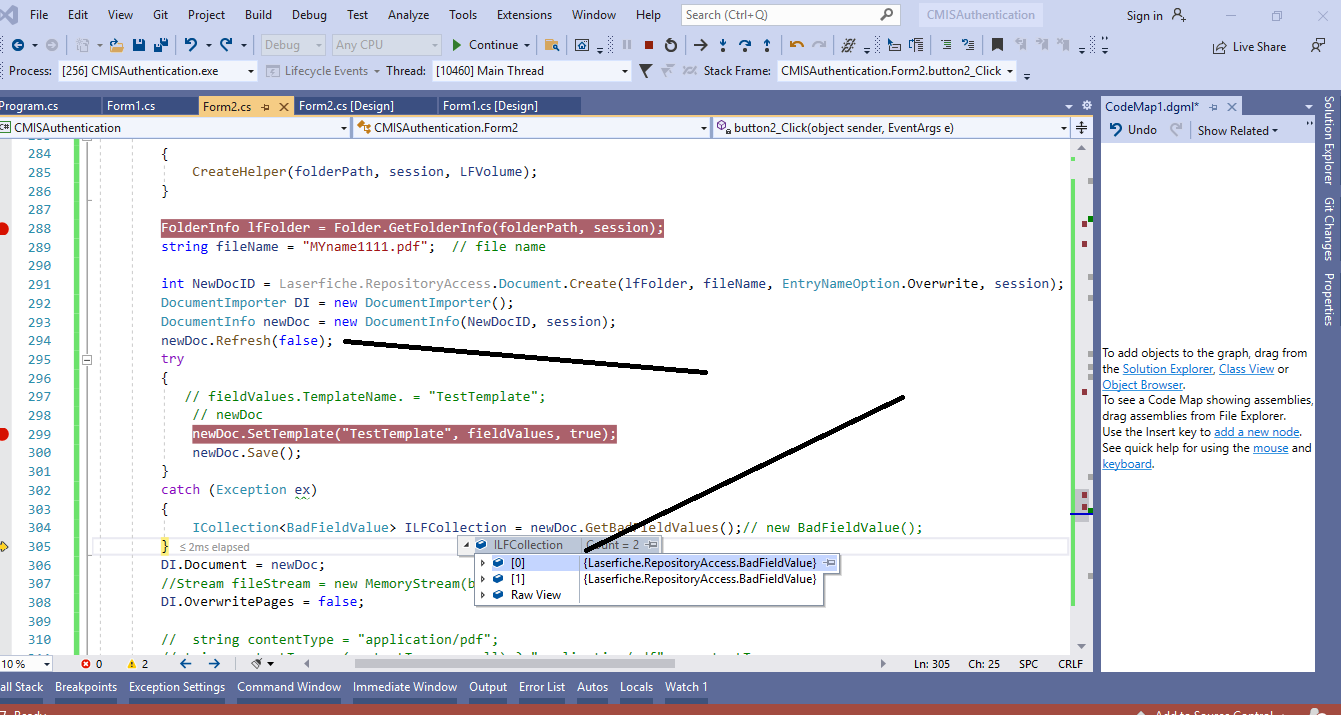Image resolution: width=1341 pixels, height=715 pixels.
Task: Click the Search (Ctrl+Q) input box
Action: pyautogui.click(x=780, y=15)
